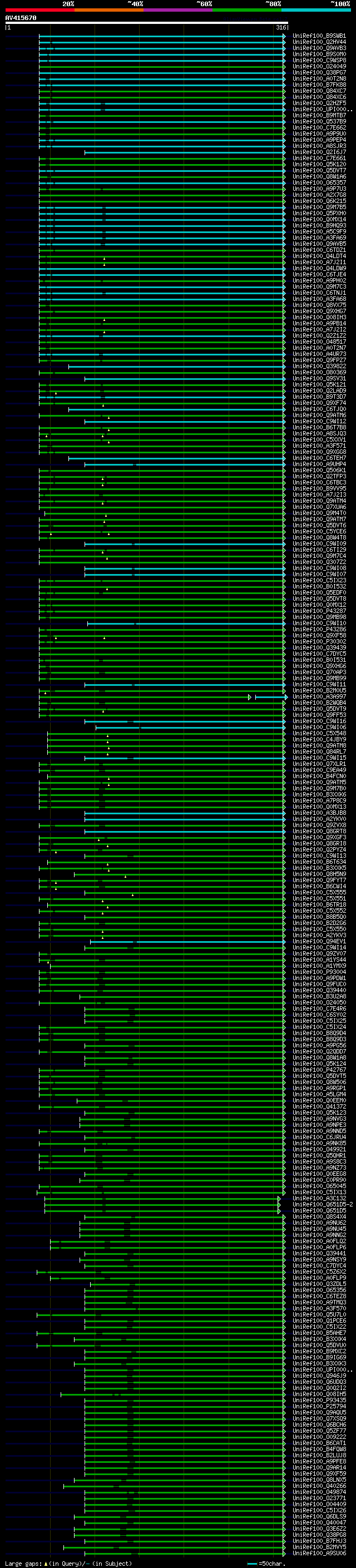Click the UniRef100_Q84RL7 label

tap(319, 752)
